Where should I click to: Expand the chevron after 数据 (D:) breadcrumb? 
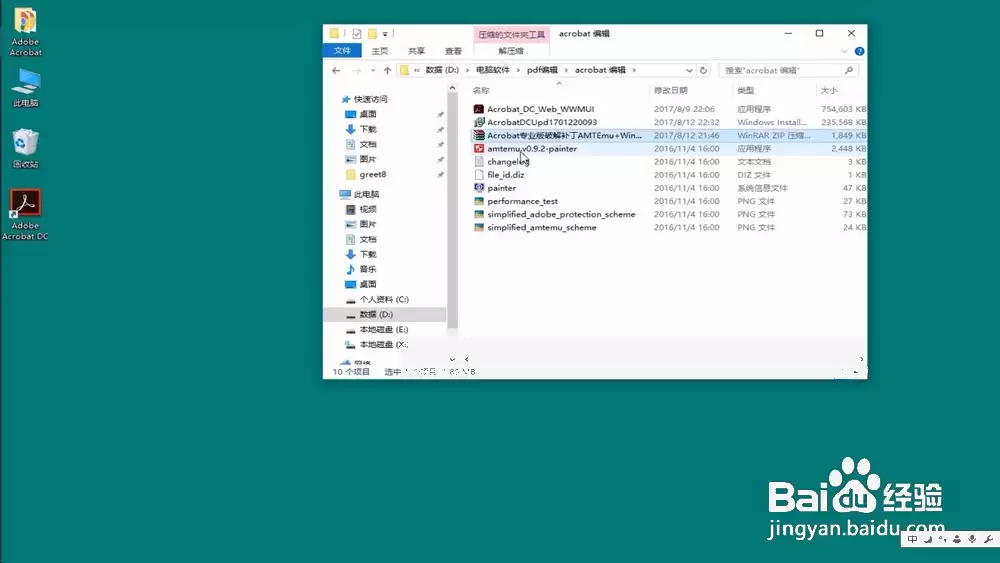[467, 70]
